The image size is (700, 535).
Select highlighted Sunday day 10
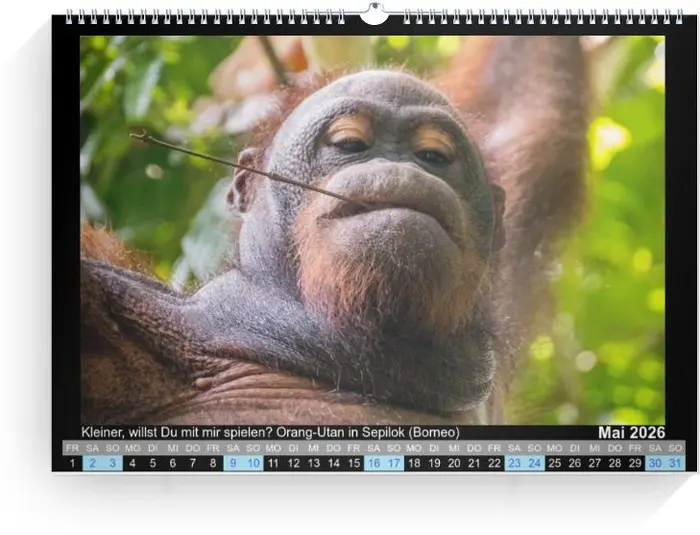point(253,463)
